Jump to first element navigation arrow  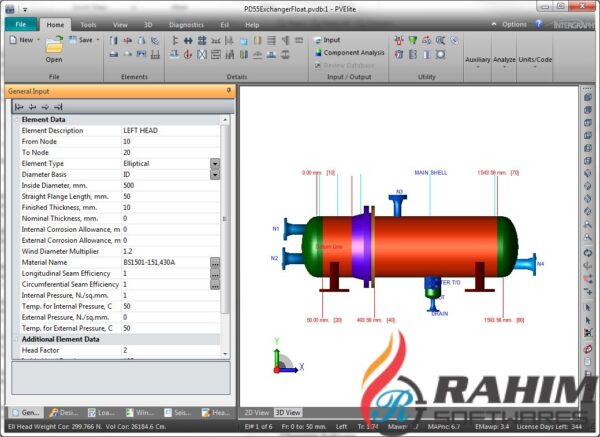pos(19,106)
